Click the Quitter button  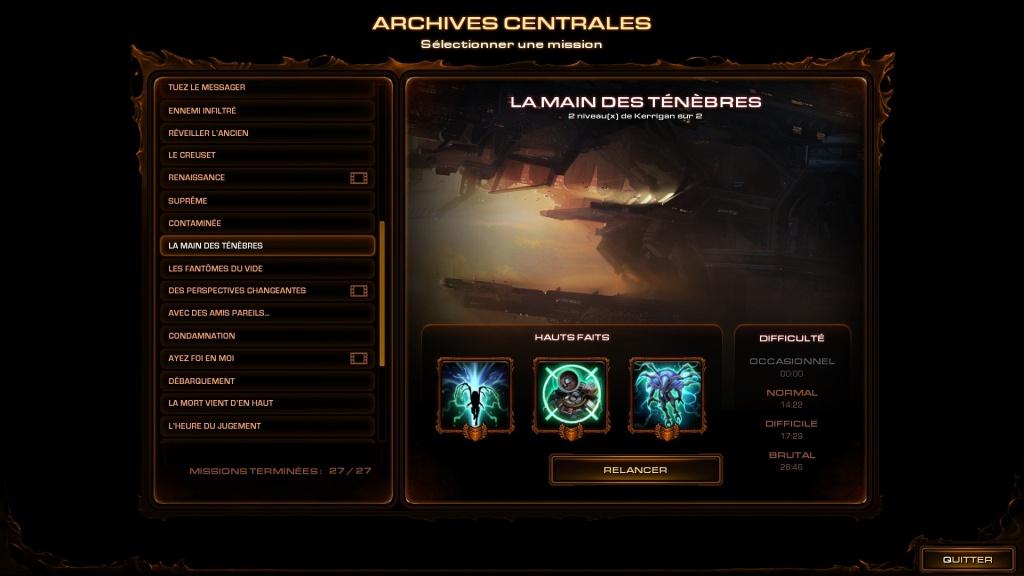(x=967, y=560)
